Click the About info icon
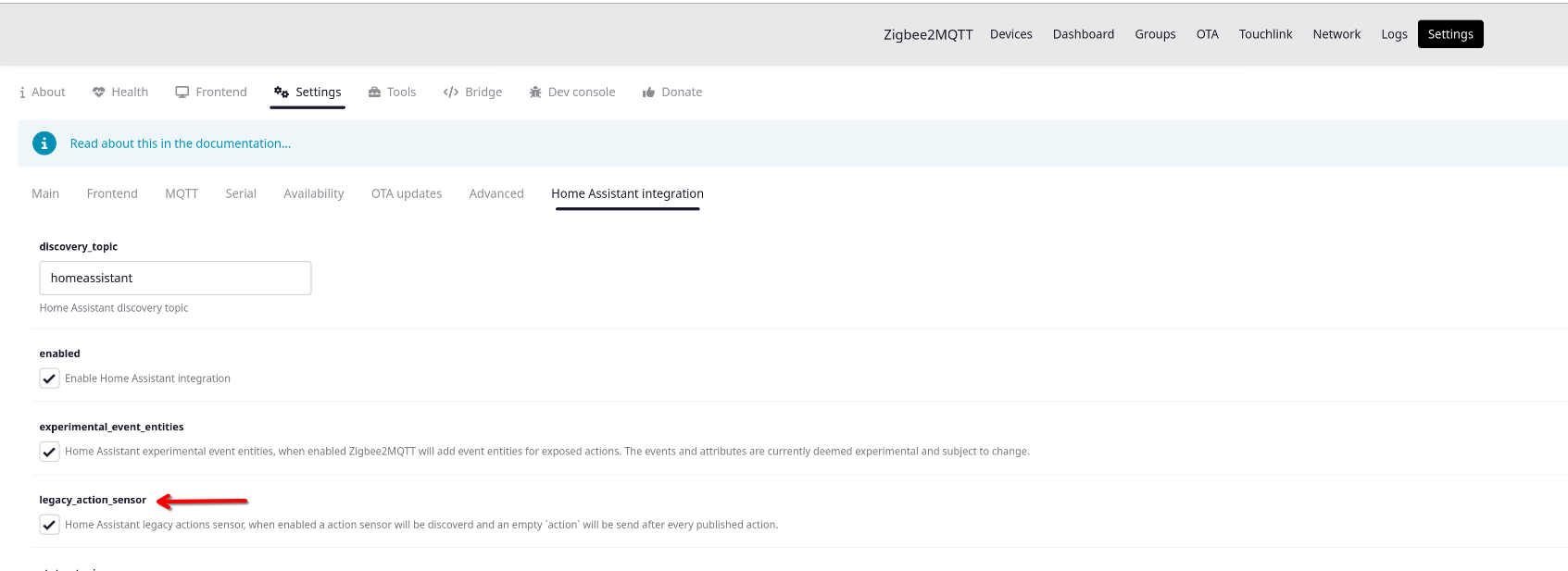The height and width of the screenshot is (571, 1568). click(x=22, y=93)
